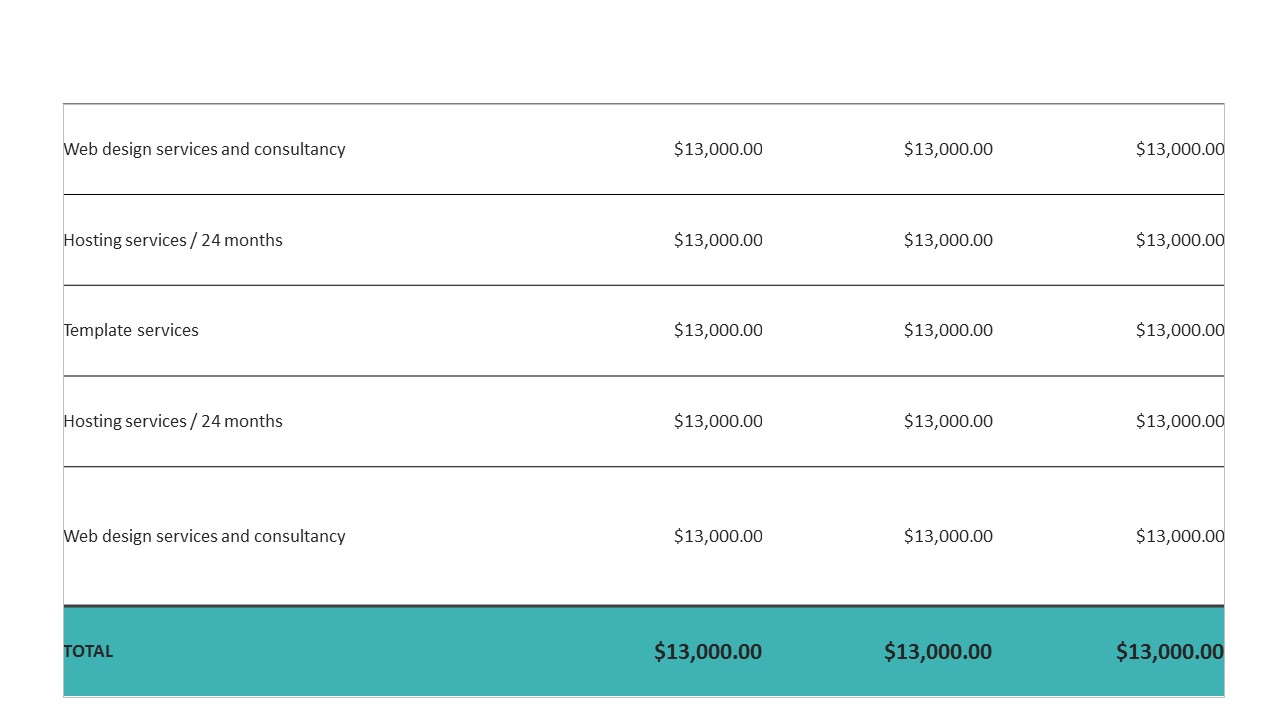Select middle amount in Template services row
The width and height of the screenshot is (1280, 720).
point(948,331)
